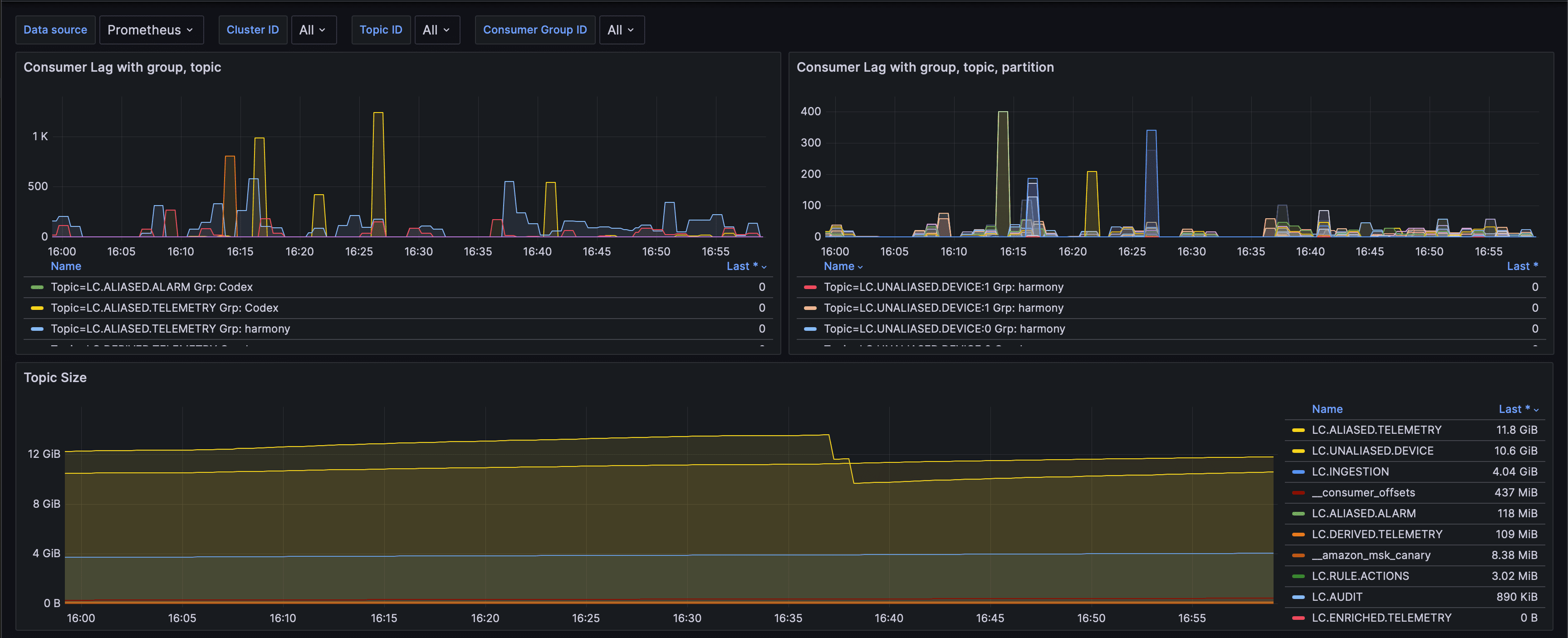Expand the Cluster ID All dropdown
1568x638 pixels.
click(313, 30)
